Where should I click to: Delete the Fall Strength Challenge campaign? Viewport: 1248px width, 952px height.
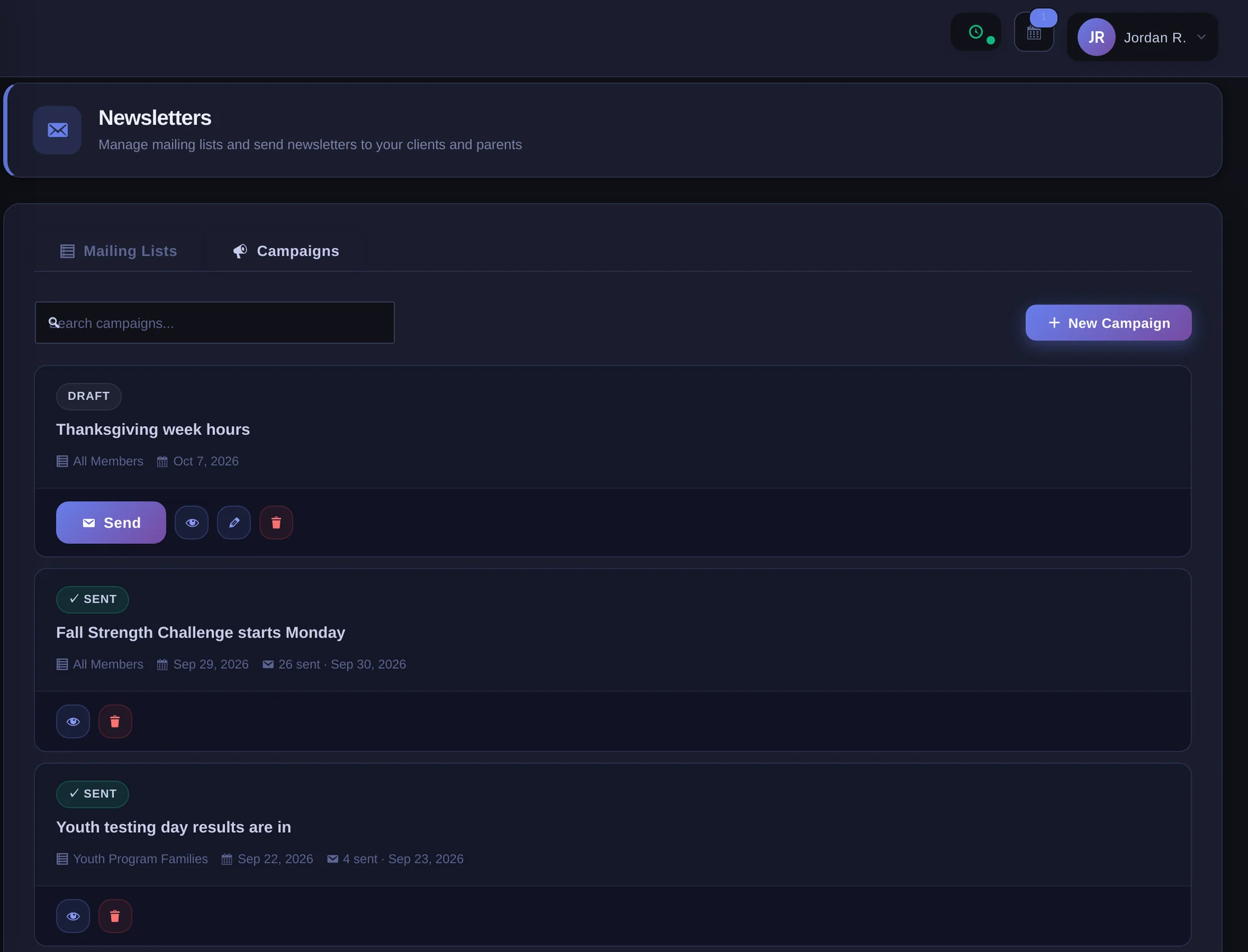[115, 722]
